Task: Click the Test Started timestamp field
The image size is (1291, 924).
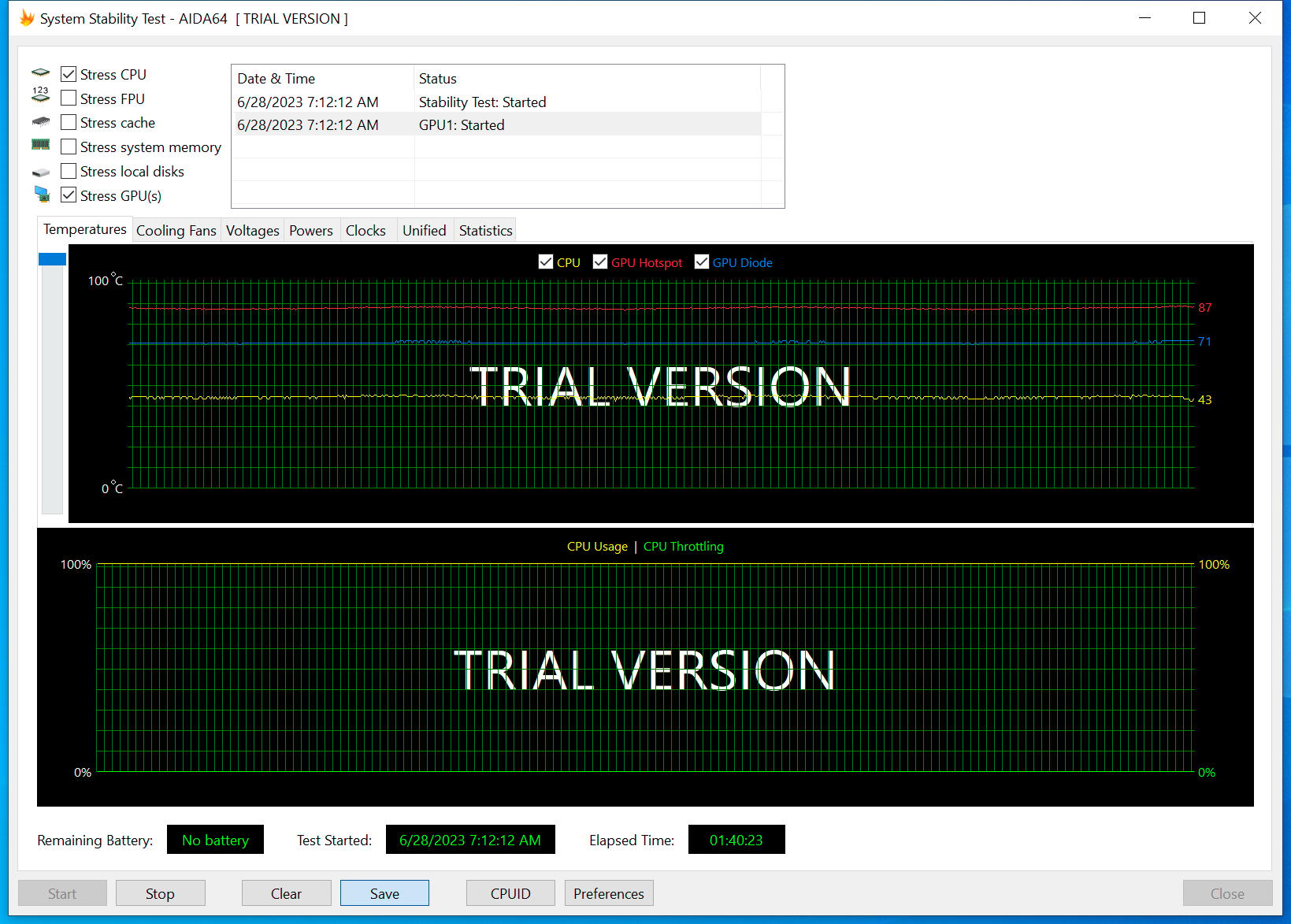Action: [x=470, y=840]
